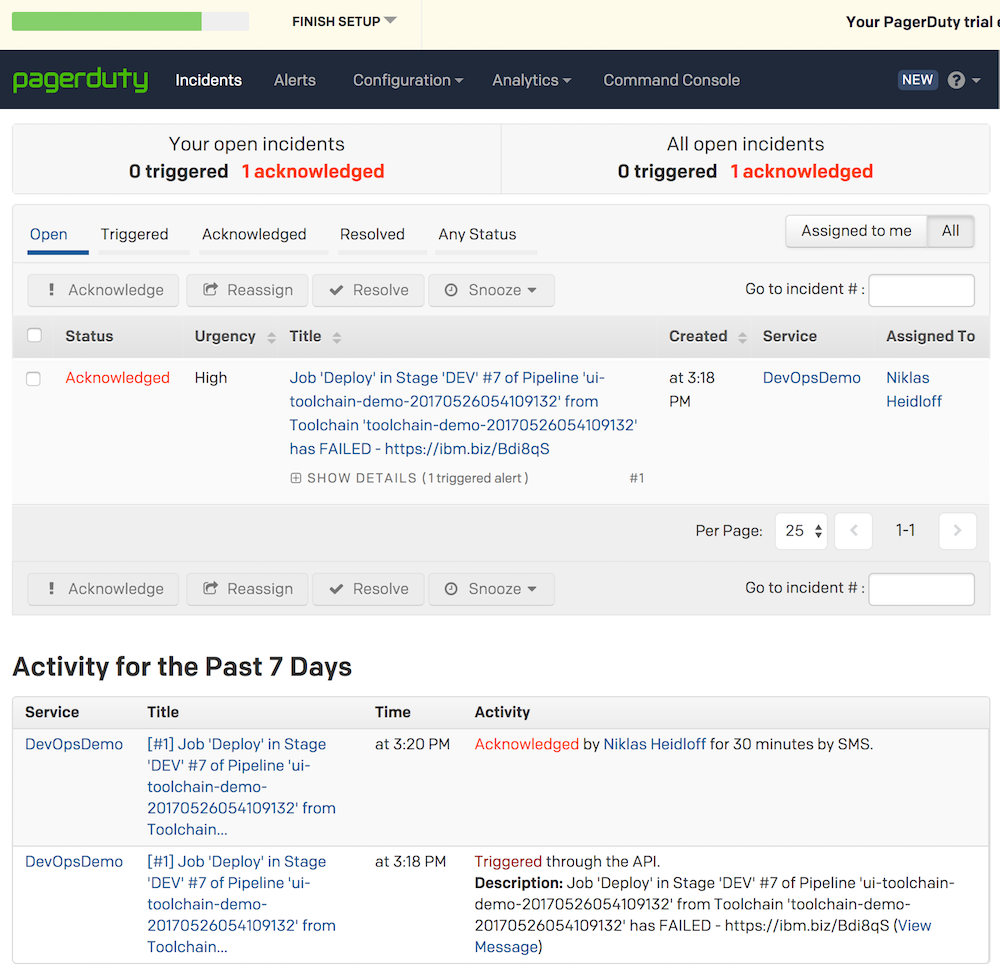The image size is (1000, 970).
Task: Select all incidents header checkbox
Action: pyautogui.click(x=34, y=335)
